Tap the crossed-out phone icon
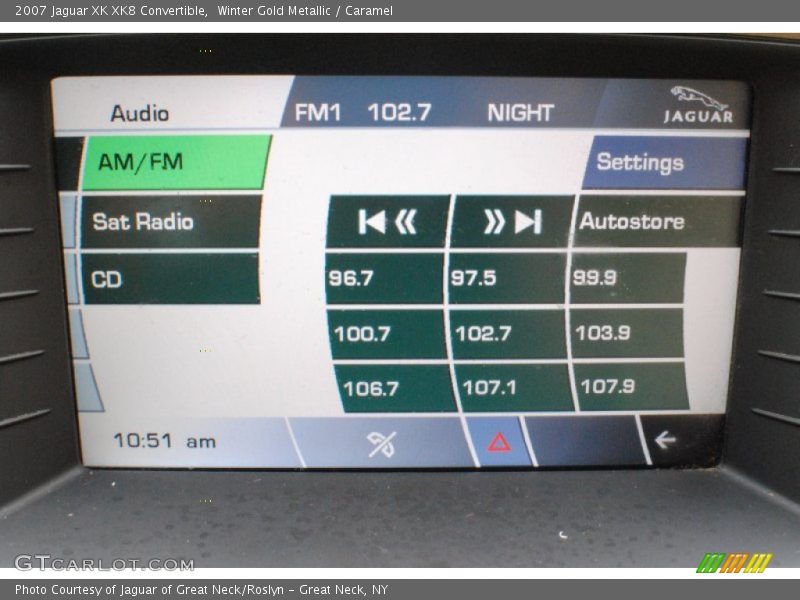The image size is (800, 600). pos(382,442)
